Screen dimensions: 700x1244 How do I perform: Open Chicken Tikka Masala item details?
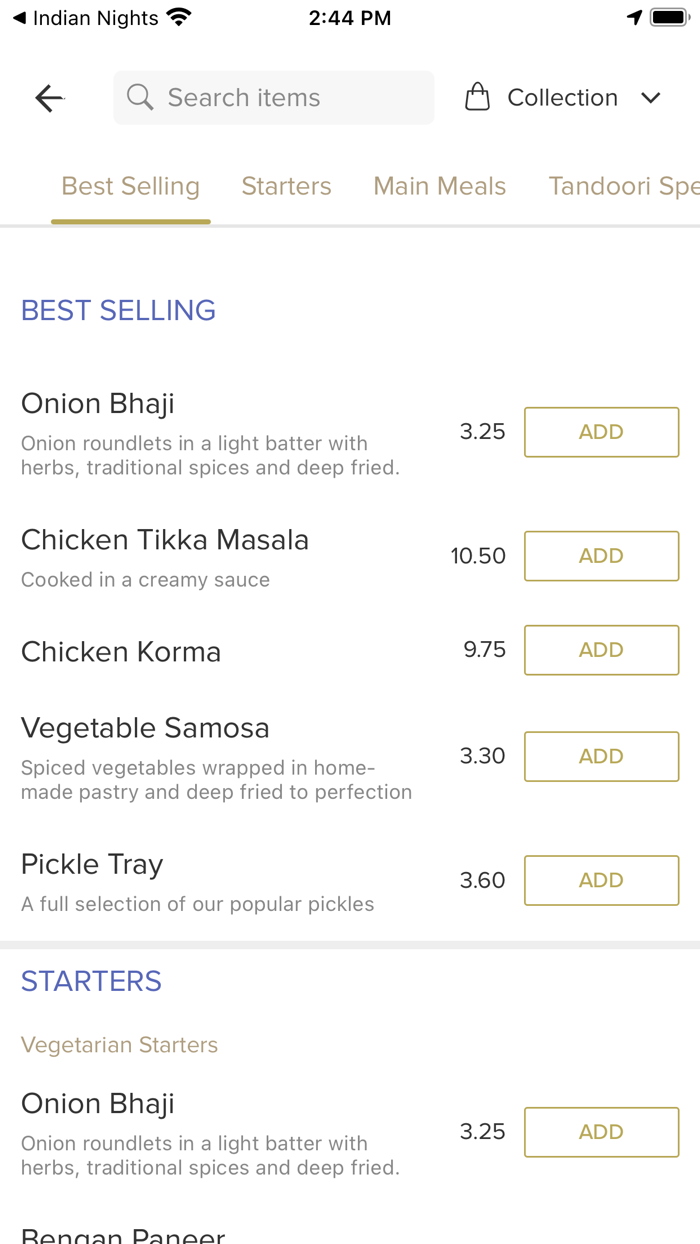(165, 540)
